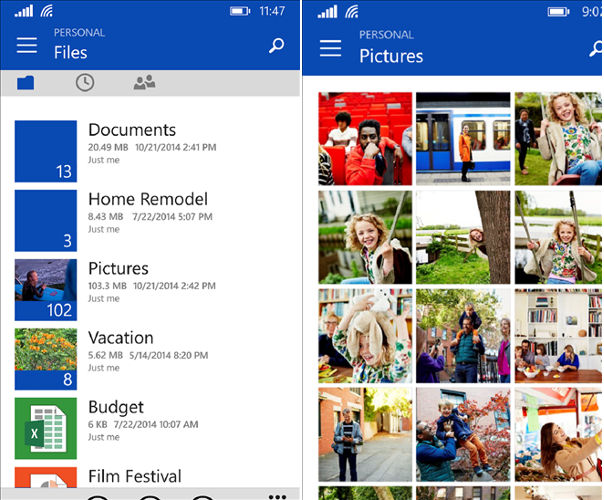Open photo of girl swinging near wooden fence
604x500 pixels.
(x=559, y=237)
